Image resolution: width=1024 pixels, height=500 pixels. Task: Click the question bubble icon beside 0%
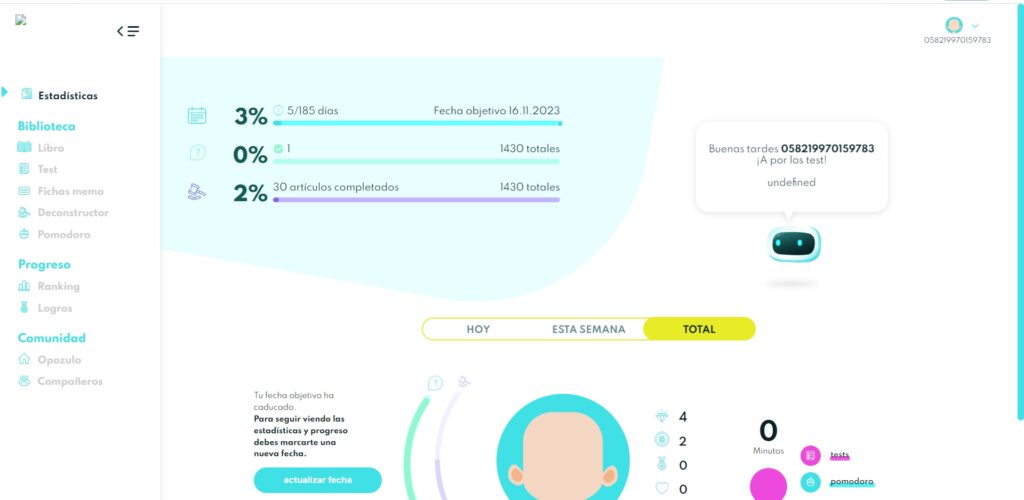(197, 153)
